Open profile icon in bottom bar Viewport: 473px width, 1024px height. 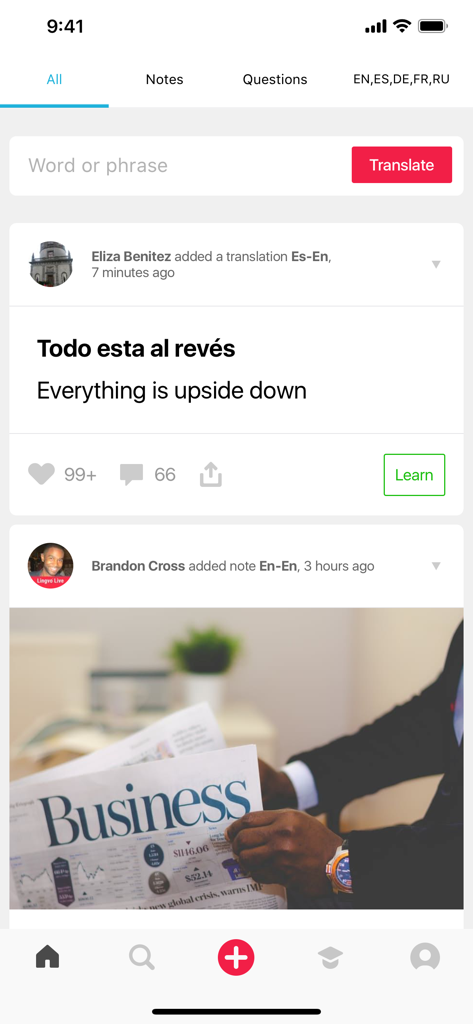click(x=425, y=957)
